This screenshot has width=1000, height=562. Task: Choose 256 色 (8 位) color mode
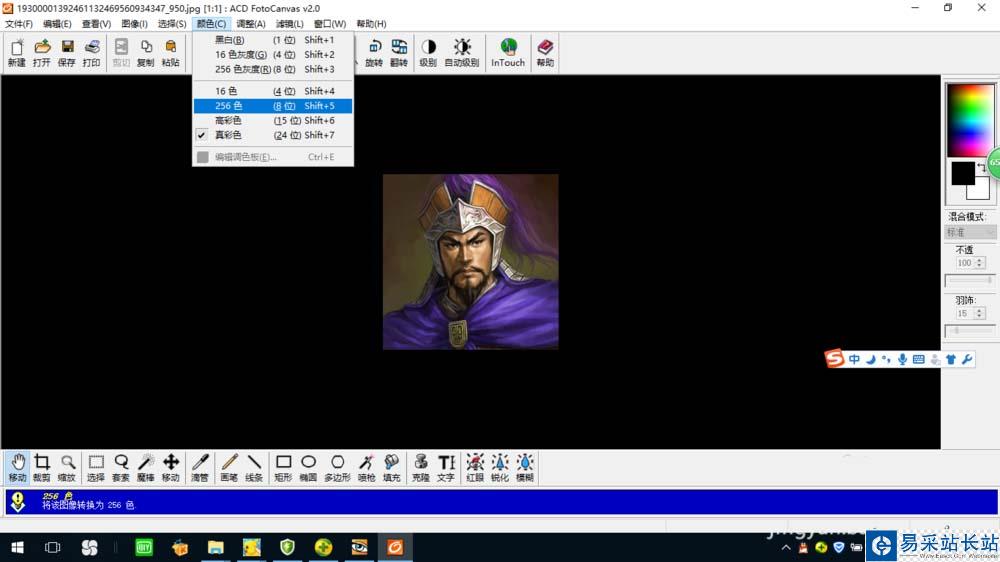click(x=273, y=106)
